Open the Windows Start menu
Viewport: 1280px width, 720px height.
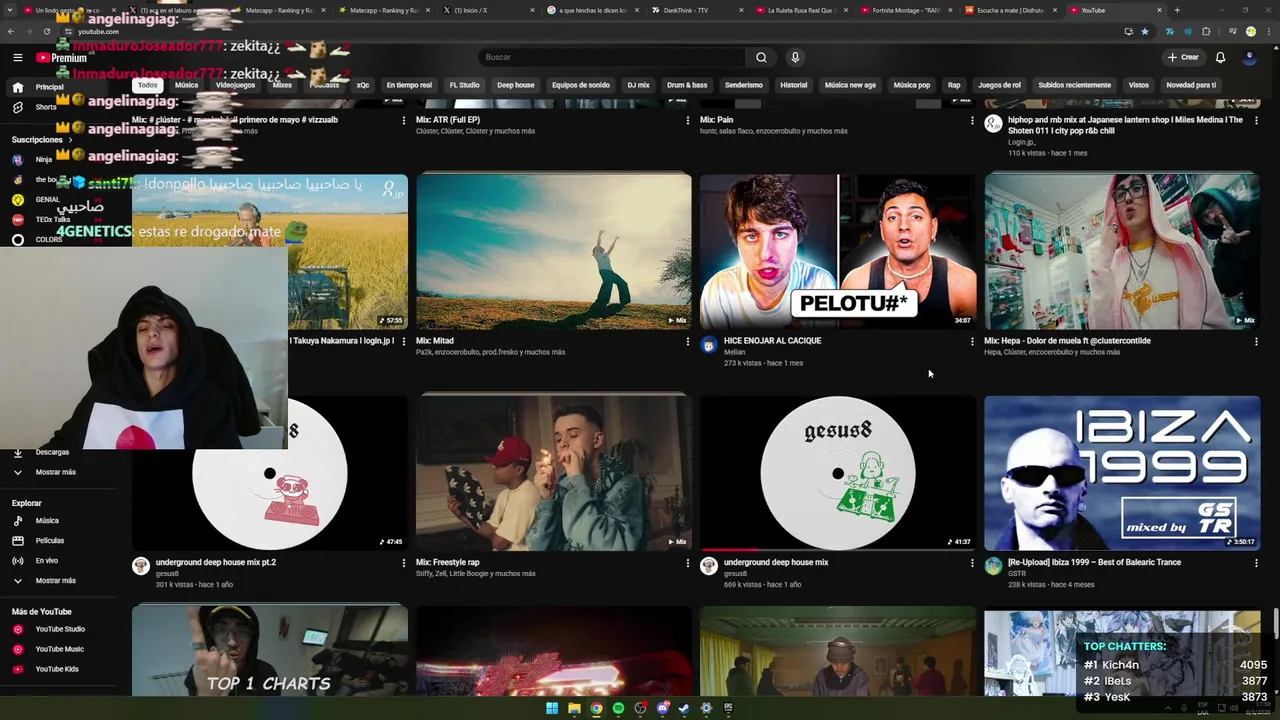click(552, 708)
